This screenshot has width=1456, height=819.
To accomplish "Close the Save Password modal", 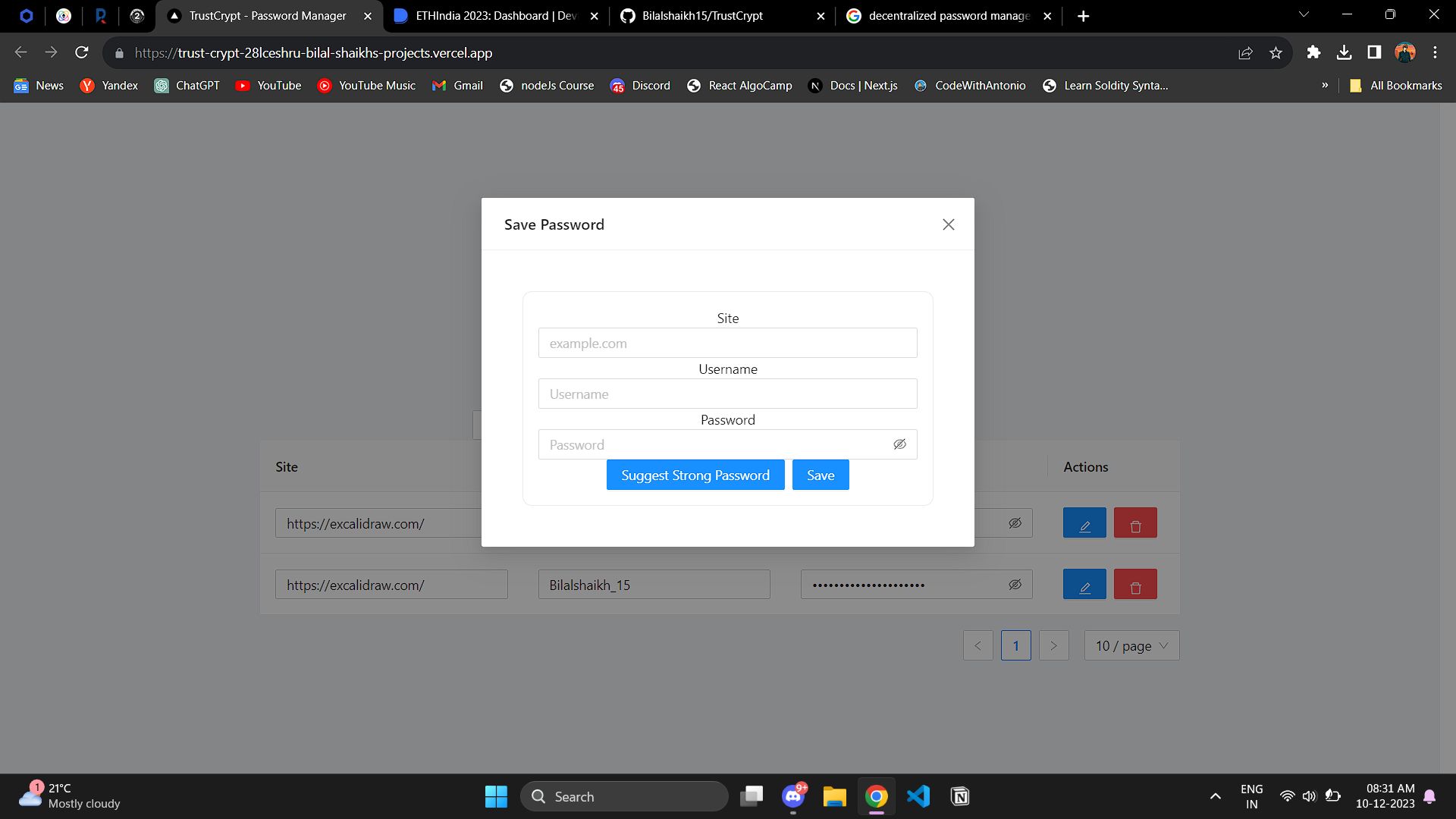I will (948, 224).
